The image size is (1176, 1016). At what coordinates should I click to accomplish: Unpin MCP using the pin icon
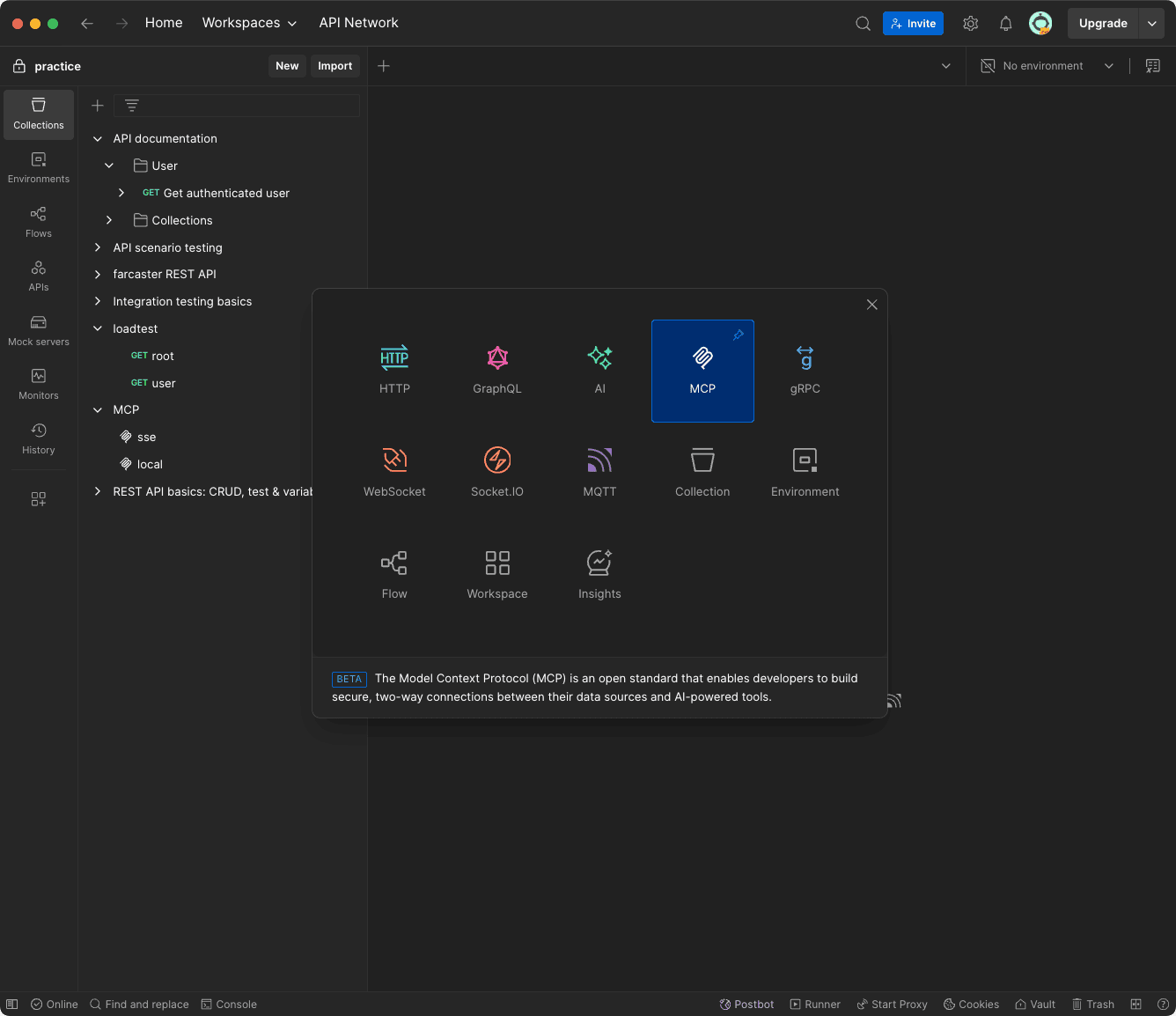pos(739,335)
